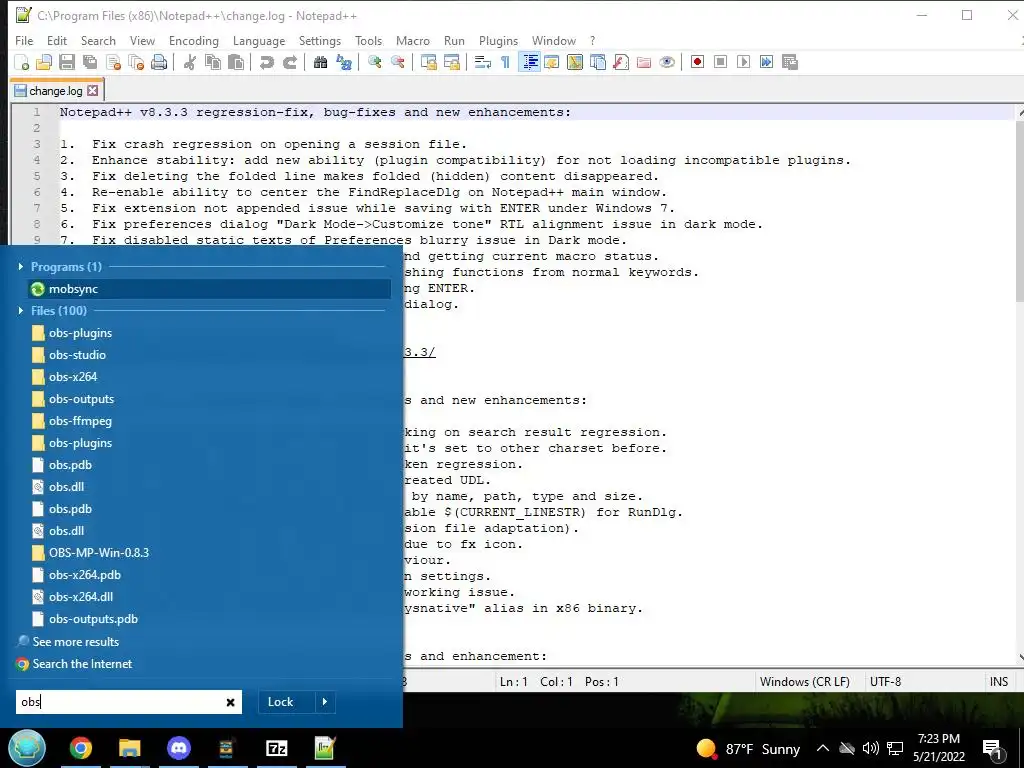The height and width of the screenshot is (768, 1024).
Task: Start macro recording with the red dot
Action: [x=697, y=62]
